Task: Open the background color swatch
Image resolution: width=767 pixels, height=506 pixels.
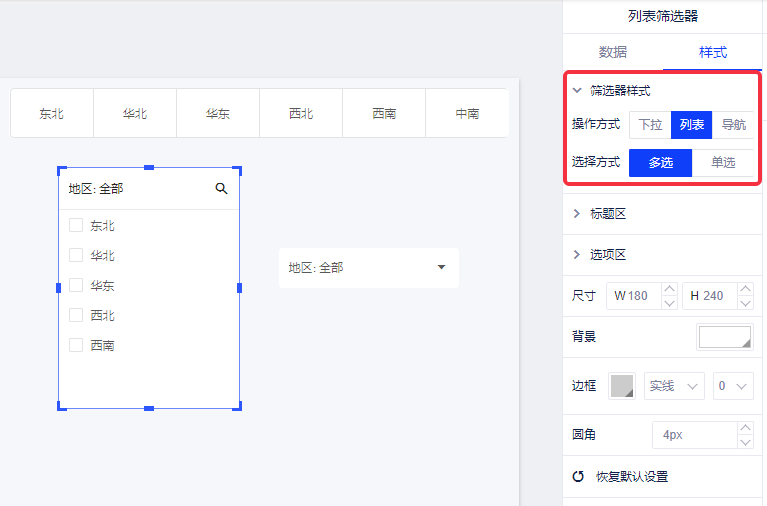Action: (x=724, y=337)
